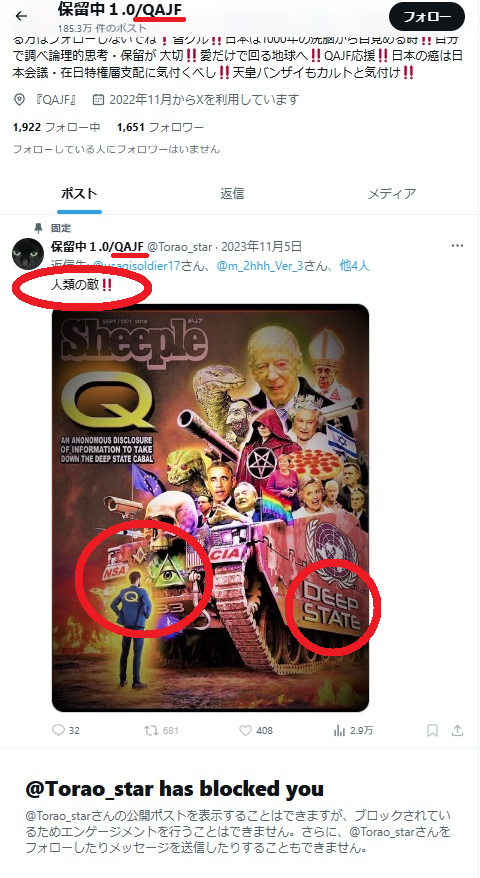
Task: Open the @m_2hhh_Ver_3 mention link
Action: pos(259,265)
